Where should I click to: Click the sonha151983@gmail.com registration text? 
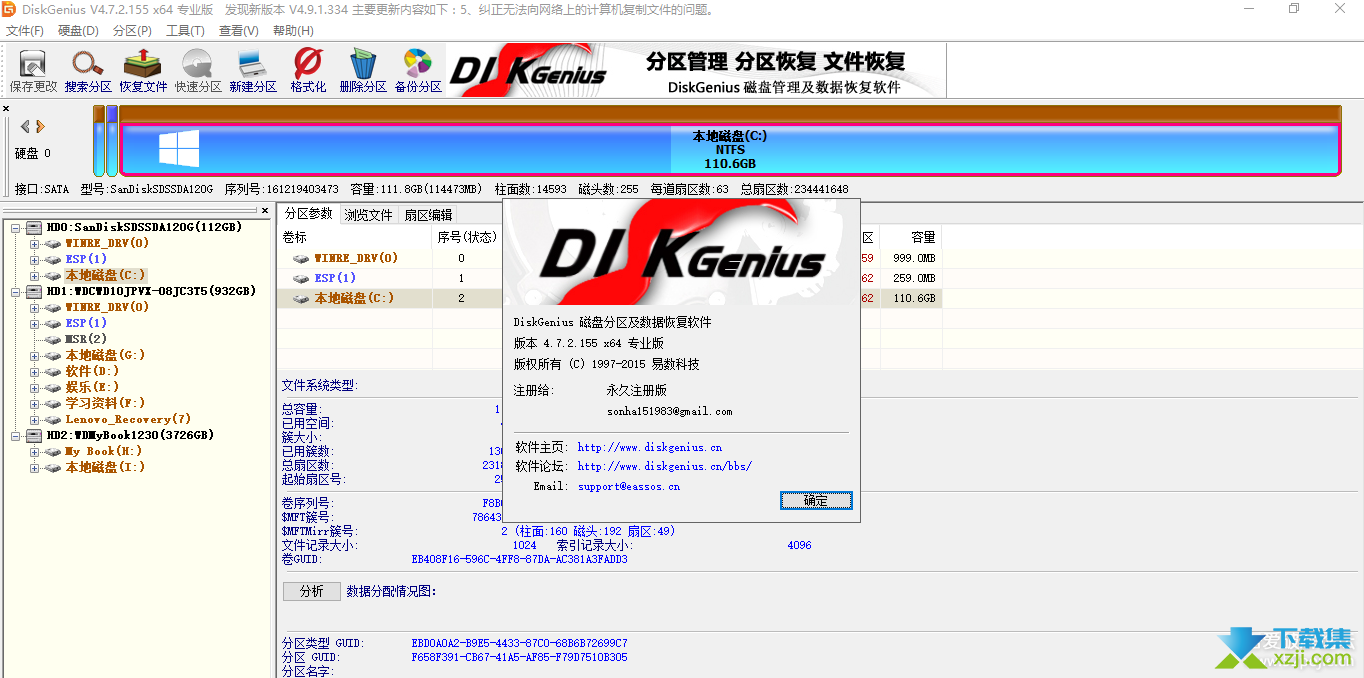click(669, 411)
